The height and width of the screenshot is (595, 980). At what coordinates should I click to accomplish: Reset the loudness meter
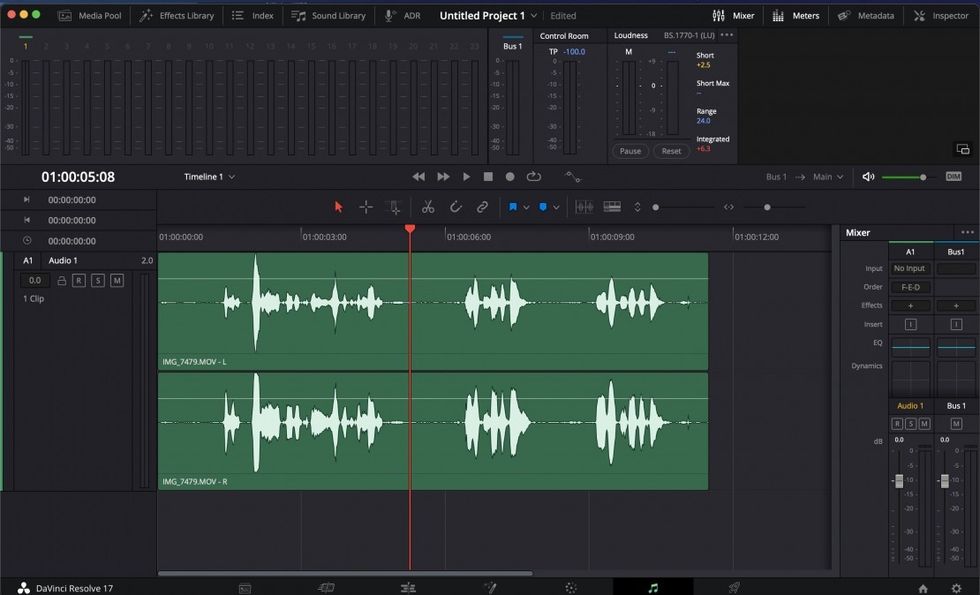(x=671, y=151)
